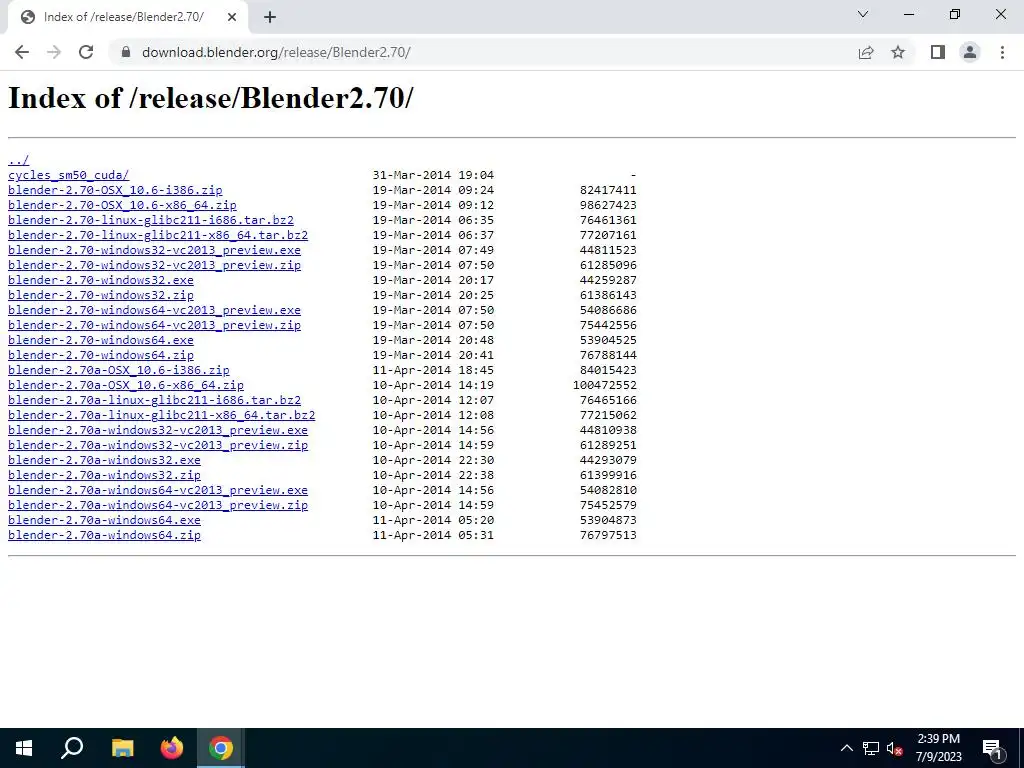Image resolution: width=1024 pixels, height=768 pixels.
Task: Download blender-2.70-windows32-vc2013_preview.exe
Action: pyautogui.click(x=154, y=250)
